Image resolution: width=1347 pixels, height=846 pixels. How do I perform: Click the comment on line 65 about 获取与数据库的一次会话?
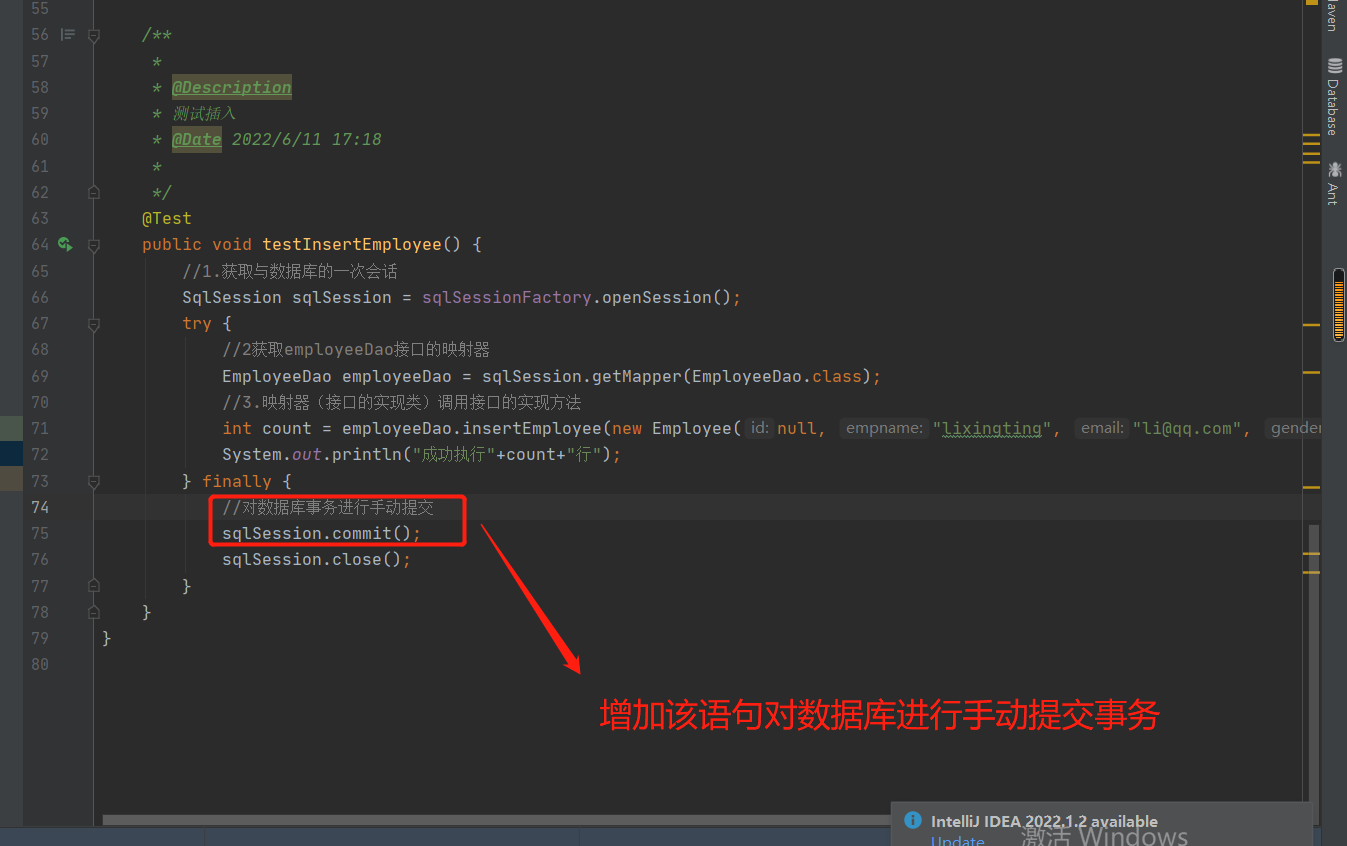coord(290,271)
